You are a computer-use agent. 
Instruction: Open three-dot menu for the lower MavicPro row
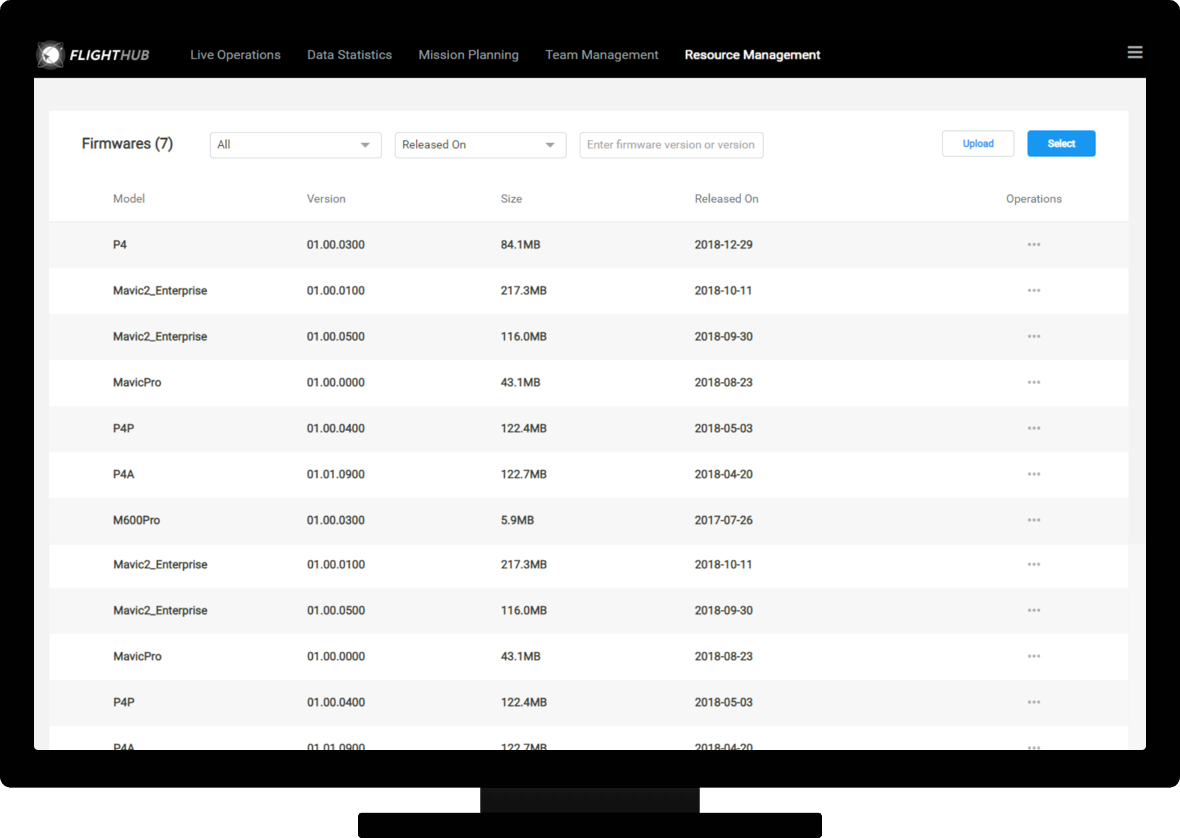[x=1033, y=657]
